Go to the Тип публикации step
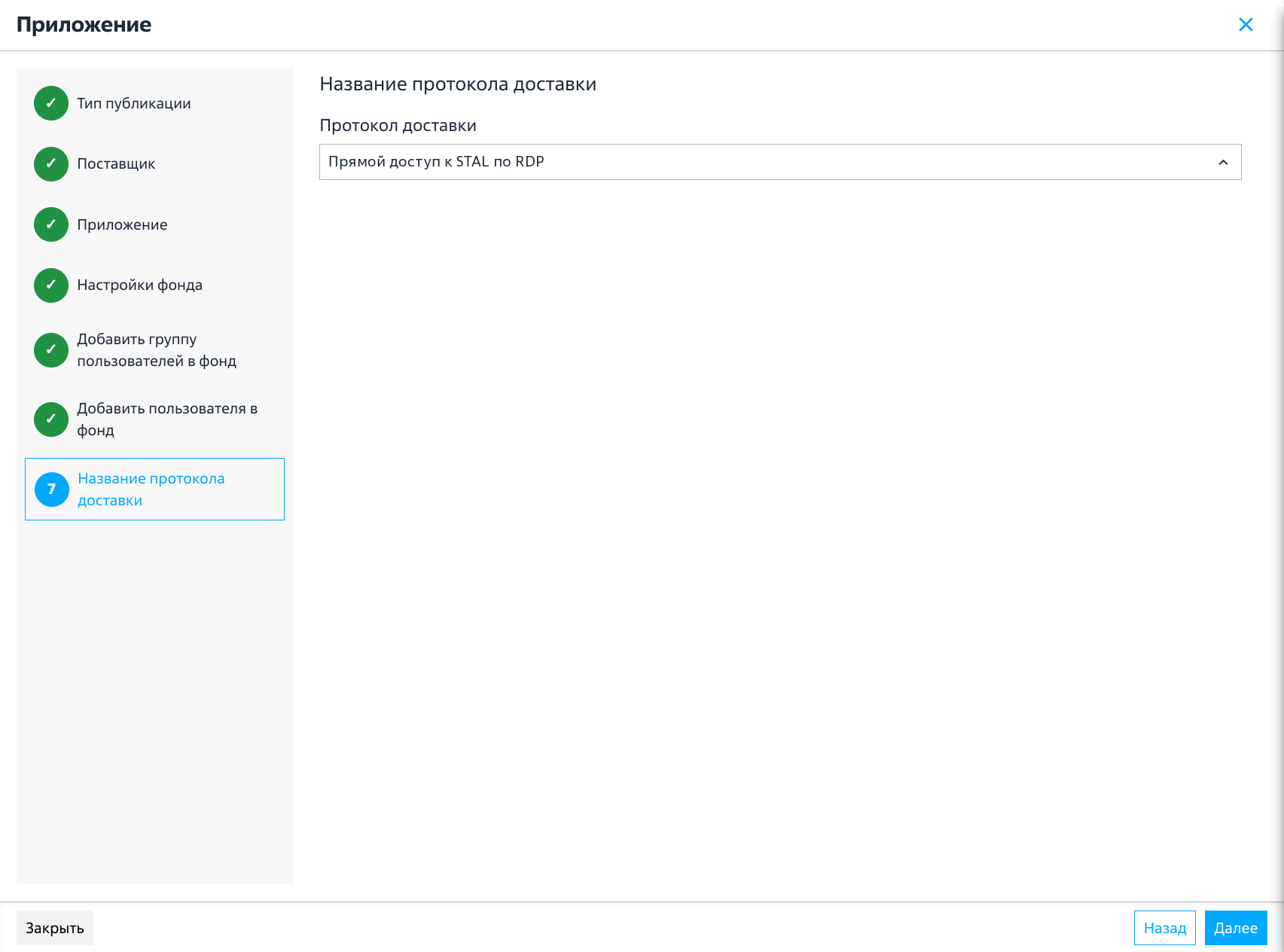Screen dimensions: 1284x952 pos(154,103)
